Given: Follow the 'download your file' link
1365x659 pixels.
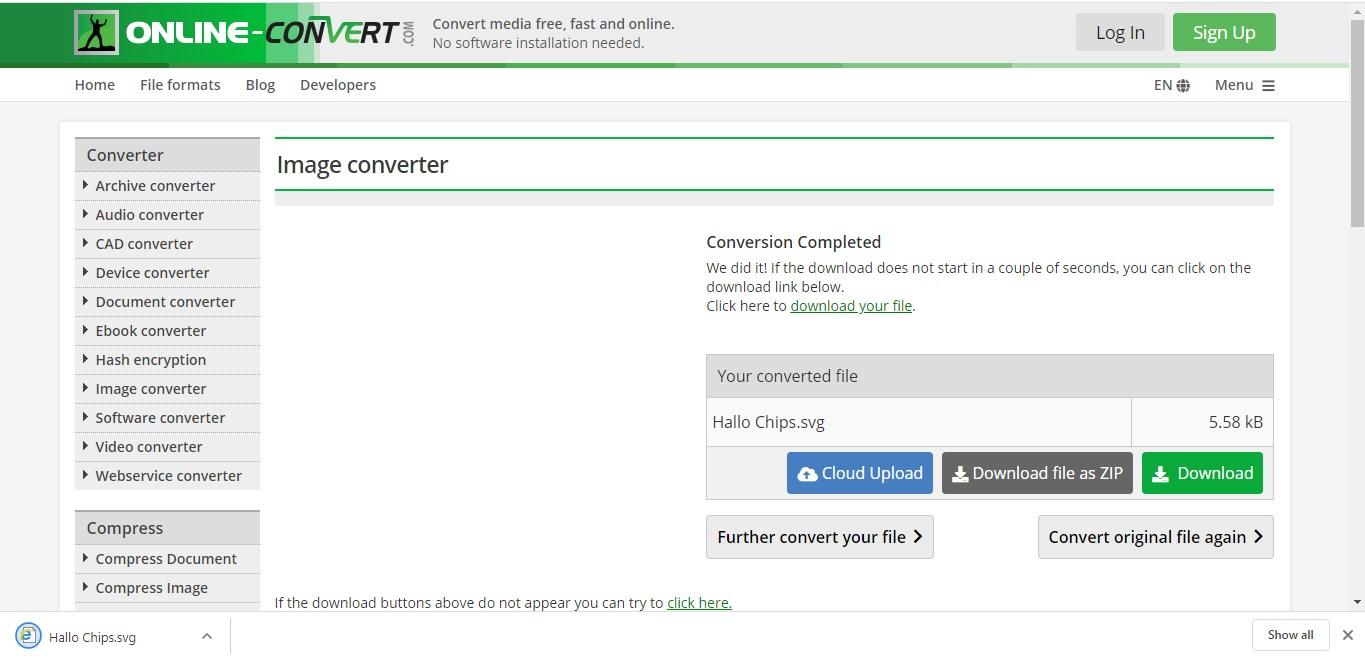Looking at the screenshot, I should pyautogui.click(x=851, y=306).
